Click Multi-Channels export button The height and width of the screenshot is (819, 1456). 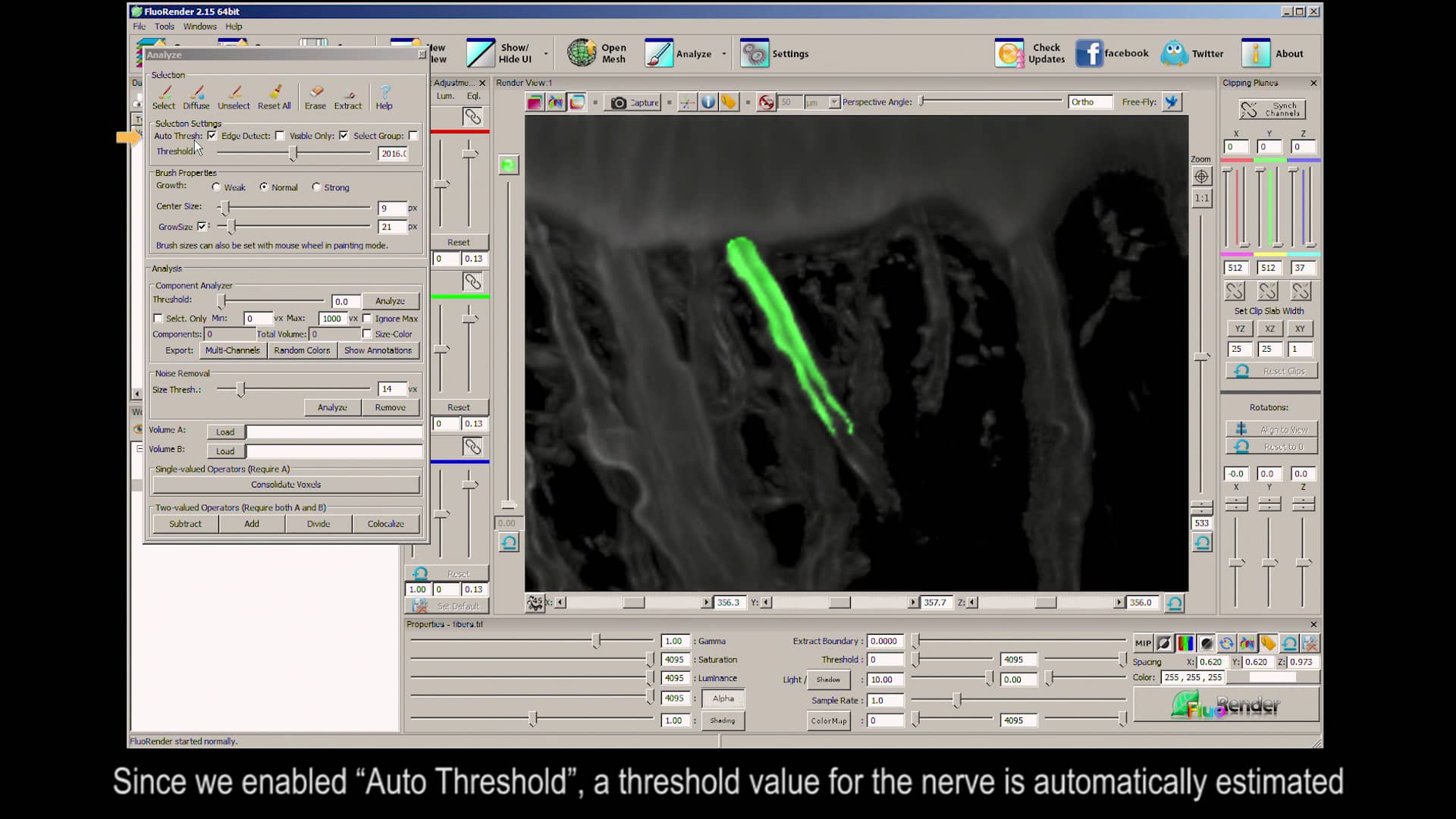[232, 350]
